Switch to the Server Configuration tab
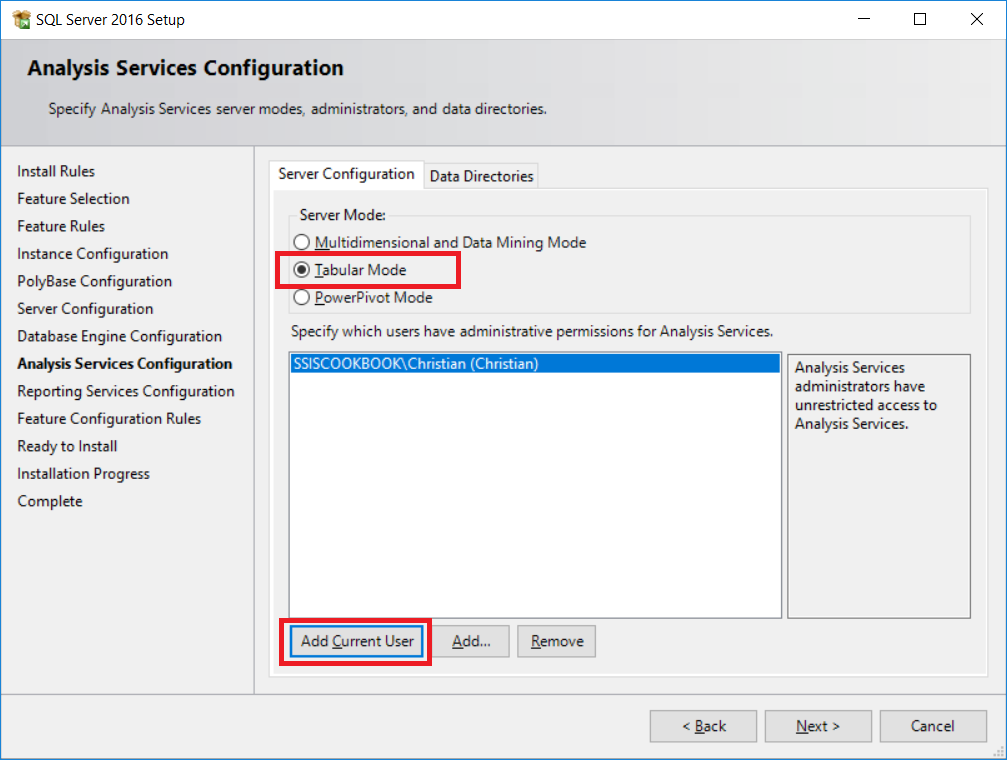 (346, 174)
